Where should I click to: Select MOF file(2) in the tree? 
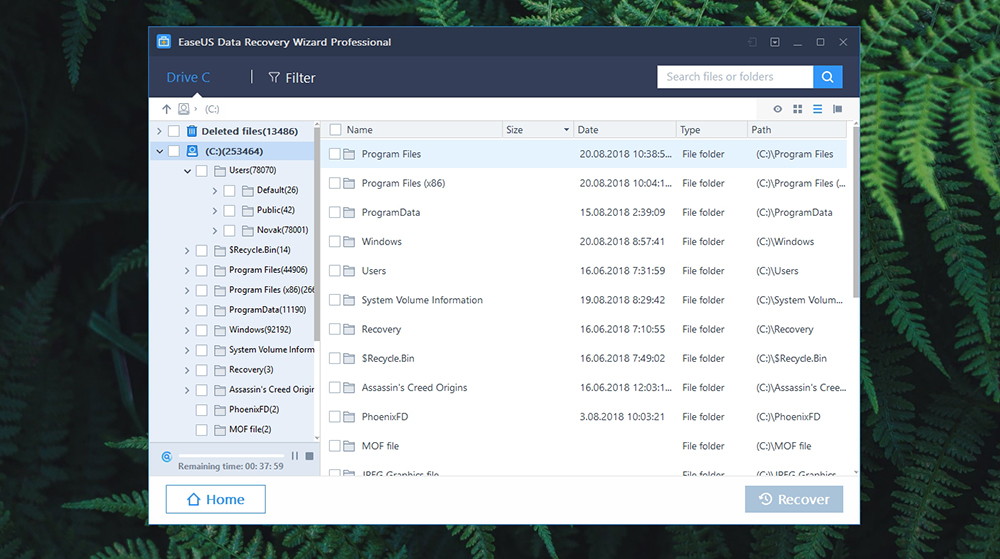250,430
